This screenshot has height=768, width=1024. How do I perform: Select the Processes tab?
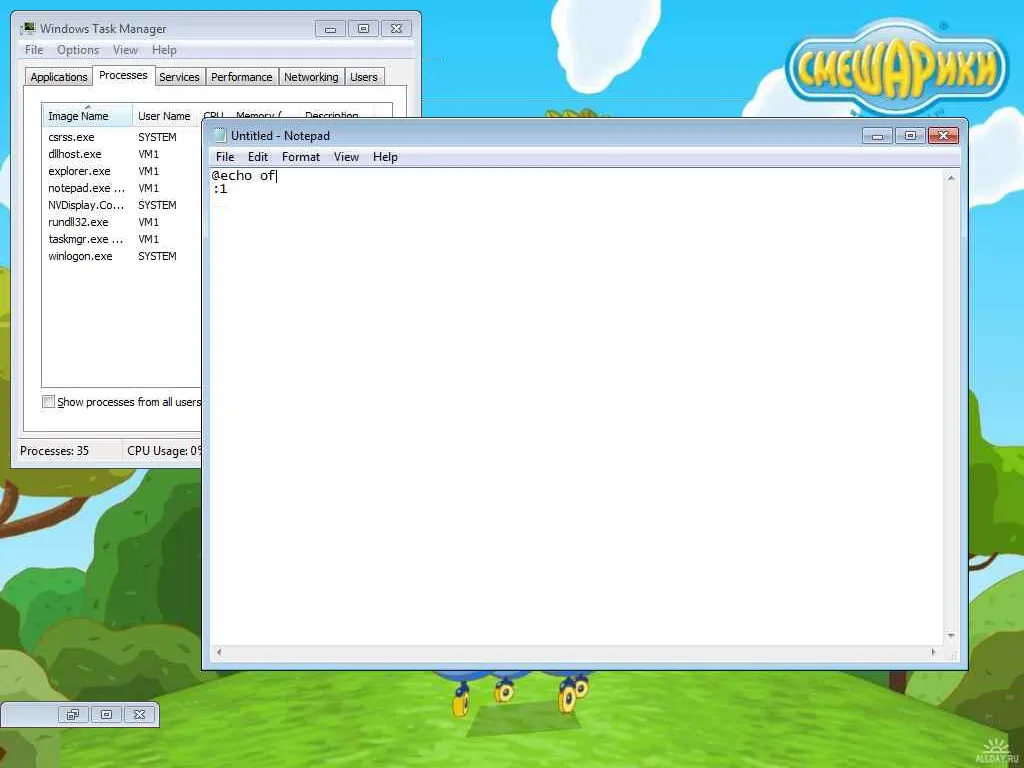123,75
